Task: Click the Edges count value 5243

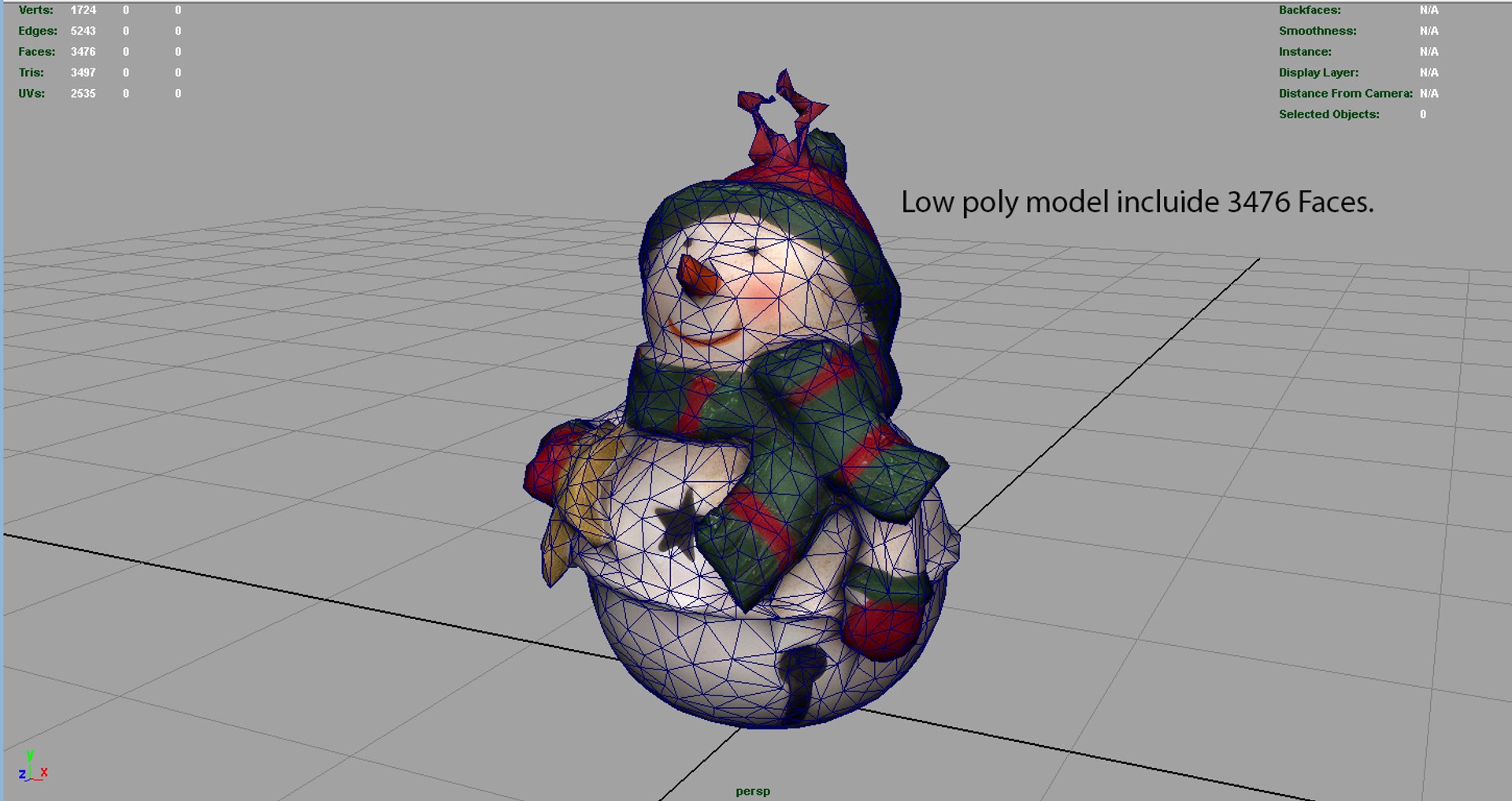Action: coord(83,31)
